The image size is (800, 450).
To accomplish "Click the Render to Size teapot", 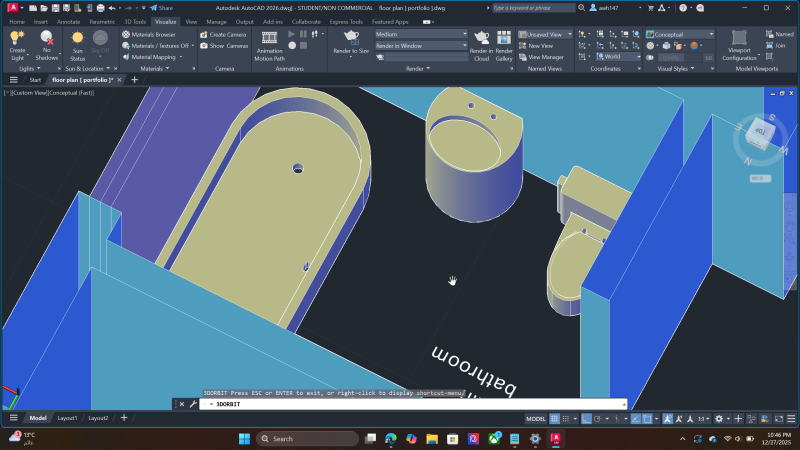I will point(351,41).
